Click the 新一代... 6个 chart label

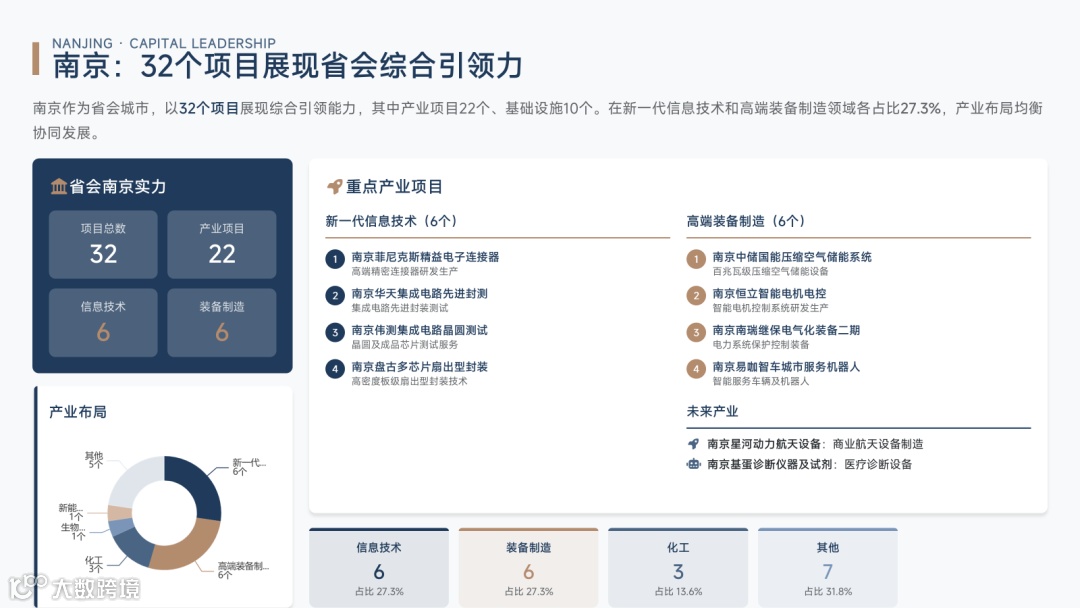click(x=249, y=467)
